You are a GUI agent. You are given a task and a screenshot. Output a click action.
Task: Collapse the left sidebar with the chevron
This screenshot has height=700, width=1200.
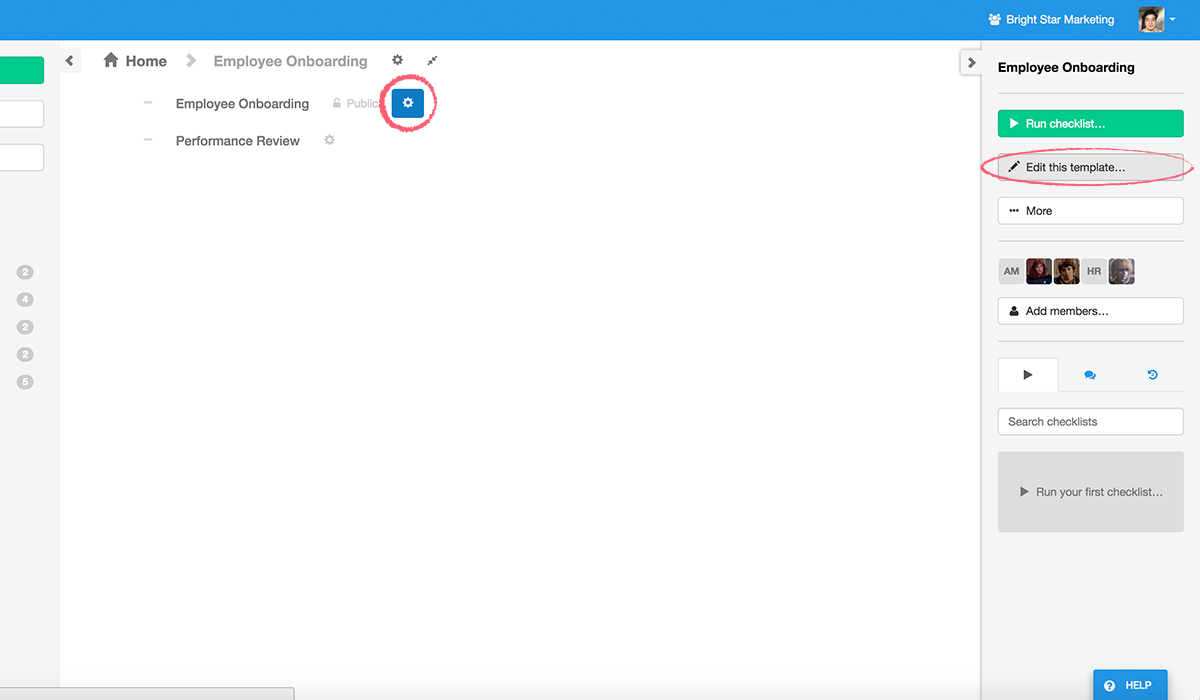coord(69,61)
